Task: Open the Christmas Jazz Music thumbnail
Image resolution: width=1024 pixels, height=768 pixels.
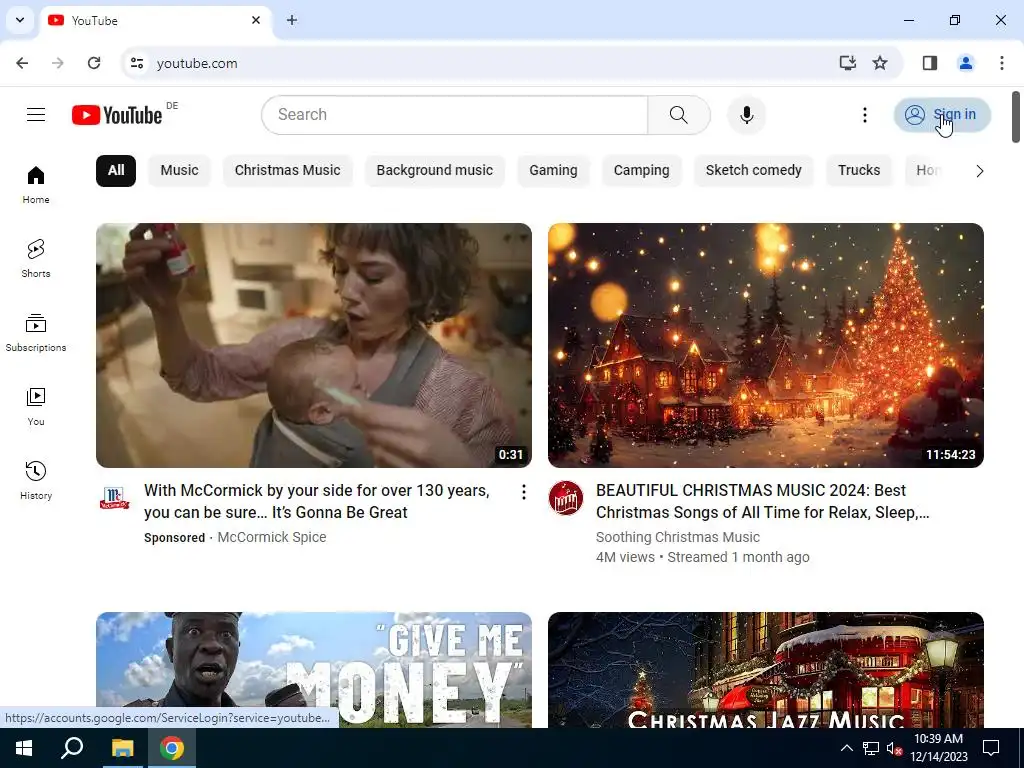Action: [x=765, y=669]
